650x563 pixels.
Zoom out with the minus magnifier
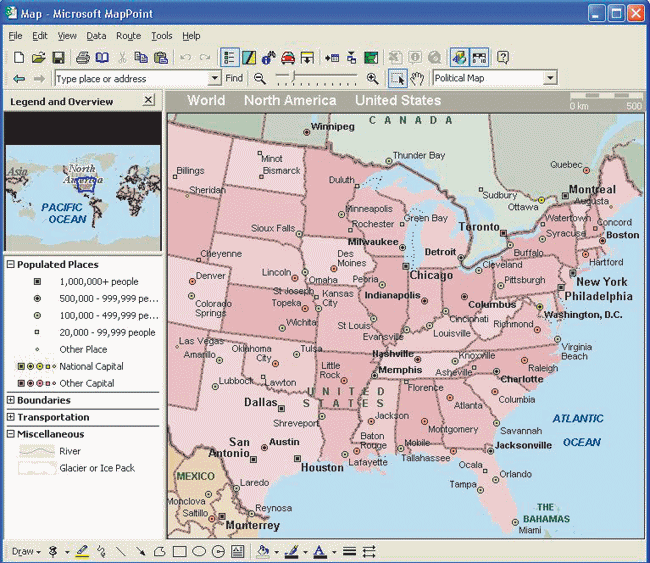point(260,78)
